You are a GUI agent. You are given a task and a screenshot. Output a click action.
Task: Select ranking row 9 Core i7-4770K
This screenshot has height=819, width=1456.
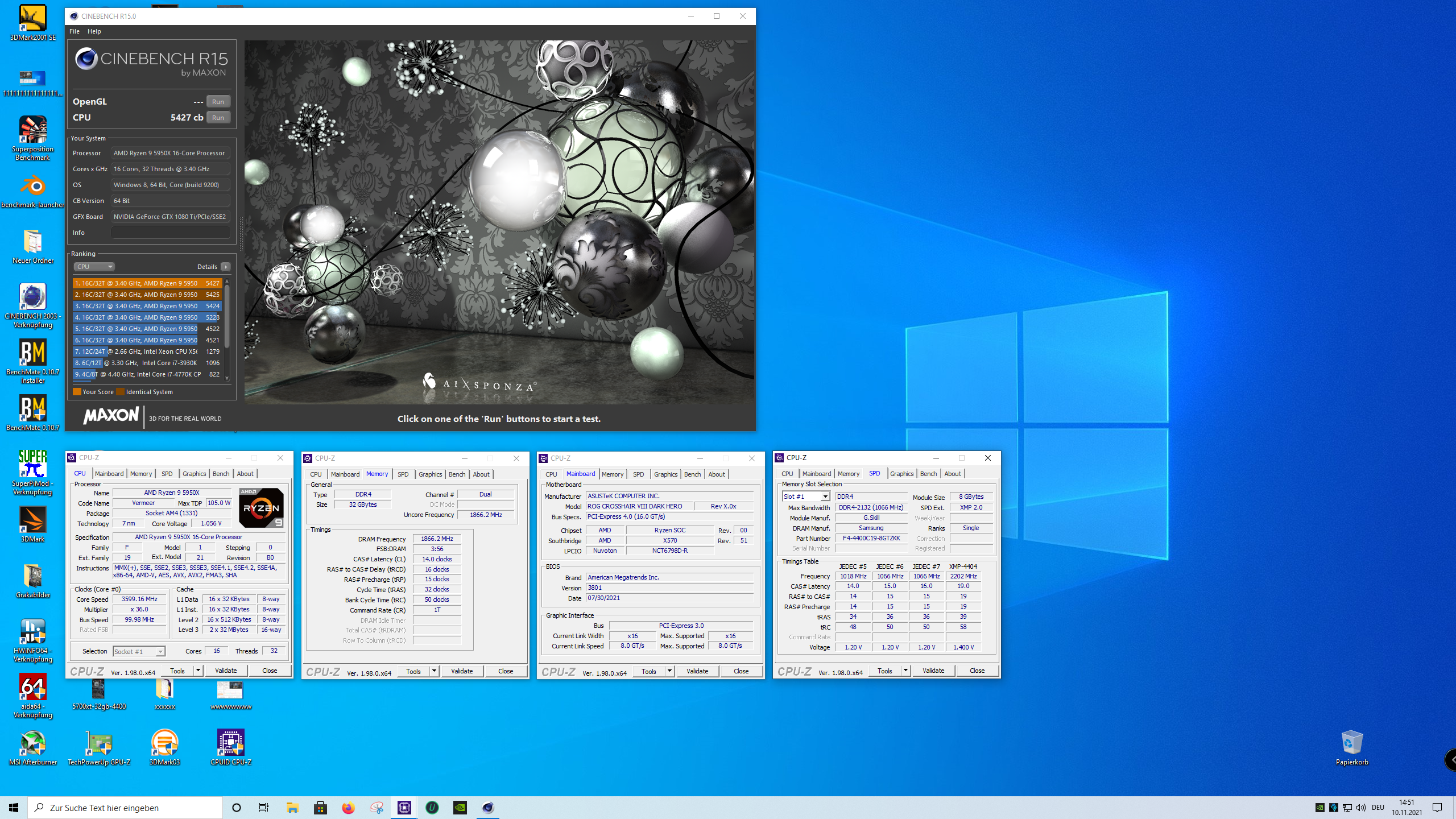(x=147, y=374)
